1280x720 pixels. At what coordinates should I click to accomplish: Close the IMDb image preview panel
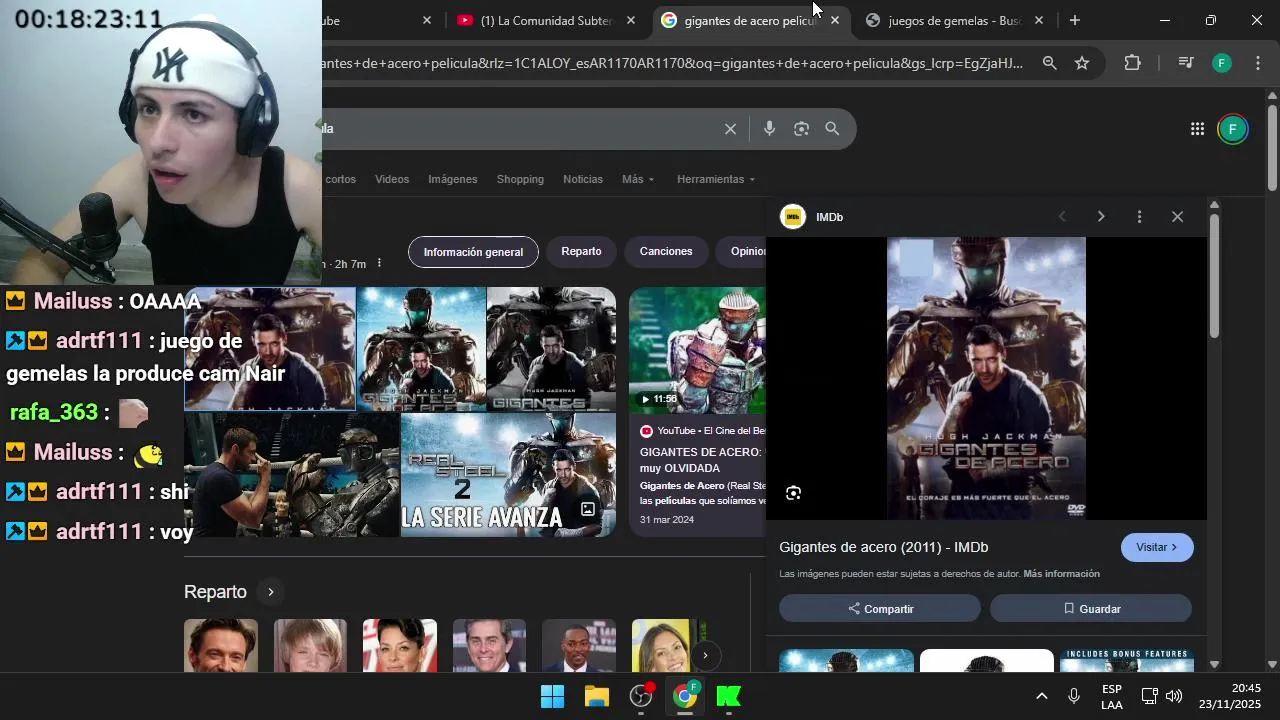pos(1177,217)
